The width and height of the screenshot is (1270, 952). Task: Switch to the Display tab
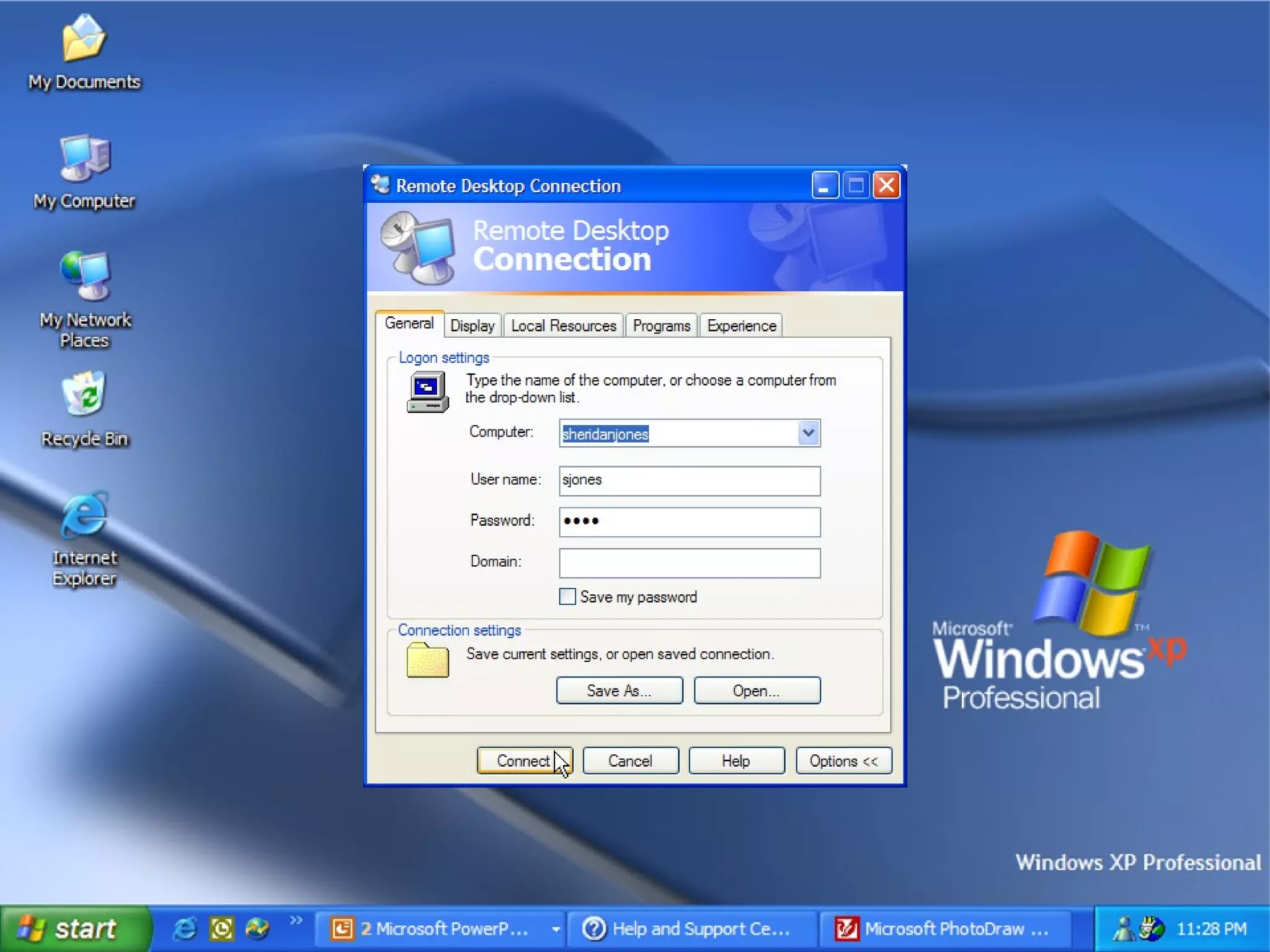(473, 325)
